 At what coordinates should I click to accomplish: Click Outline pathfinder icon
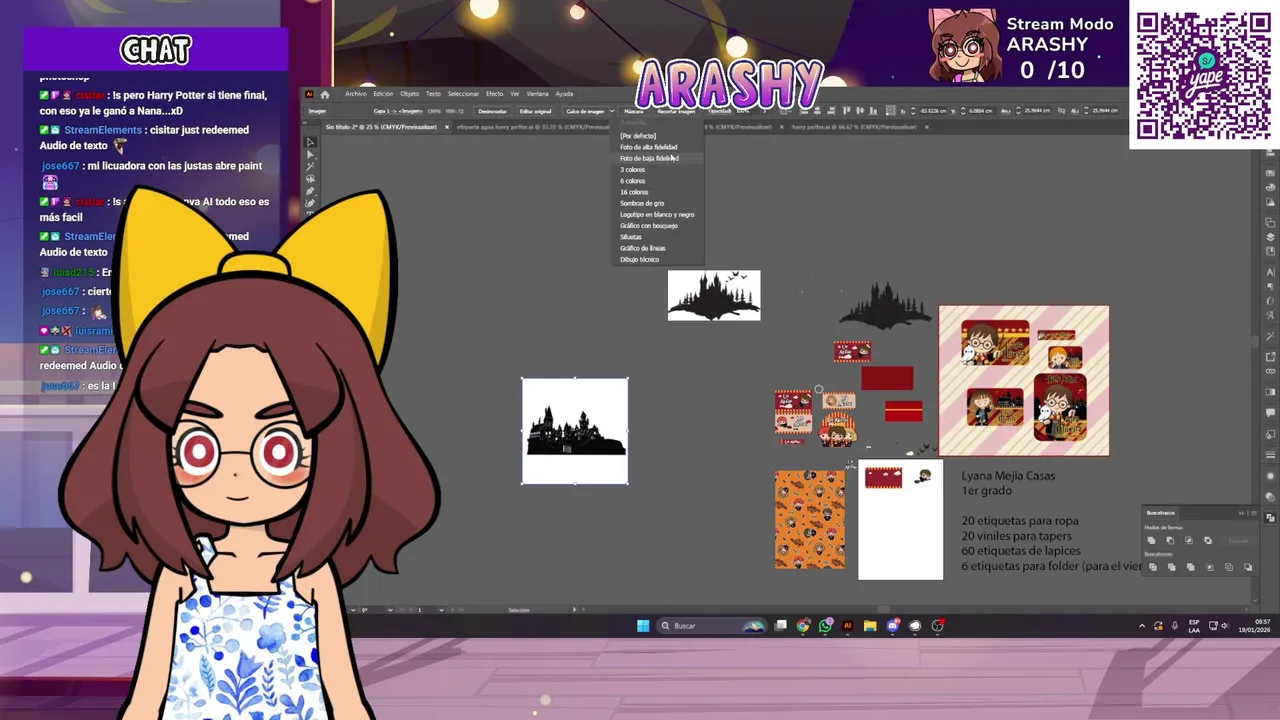coord(1229,567)
